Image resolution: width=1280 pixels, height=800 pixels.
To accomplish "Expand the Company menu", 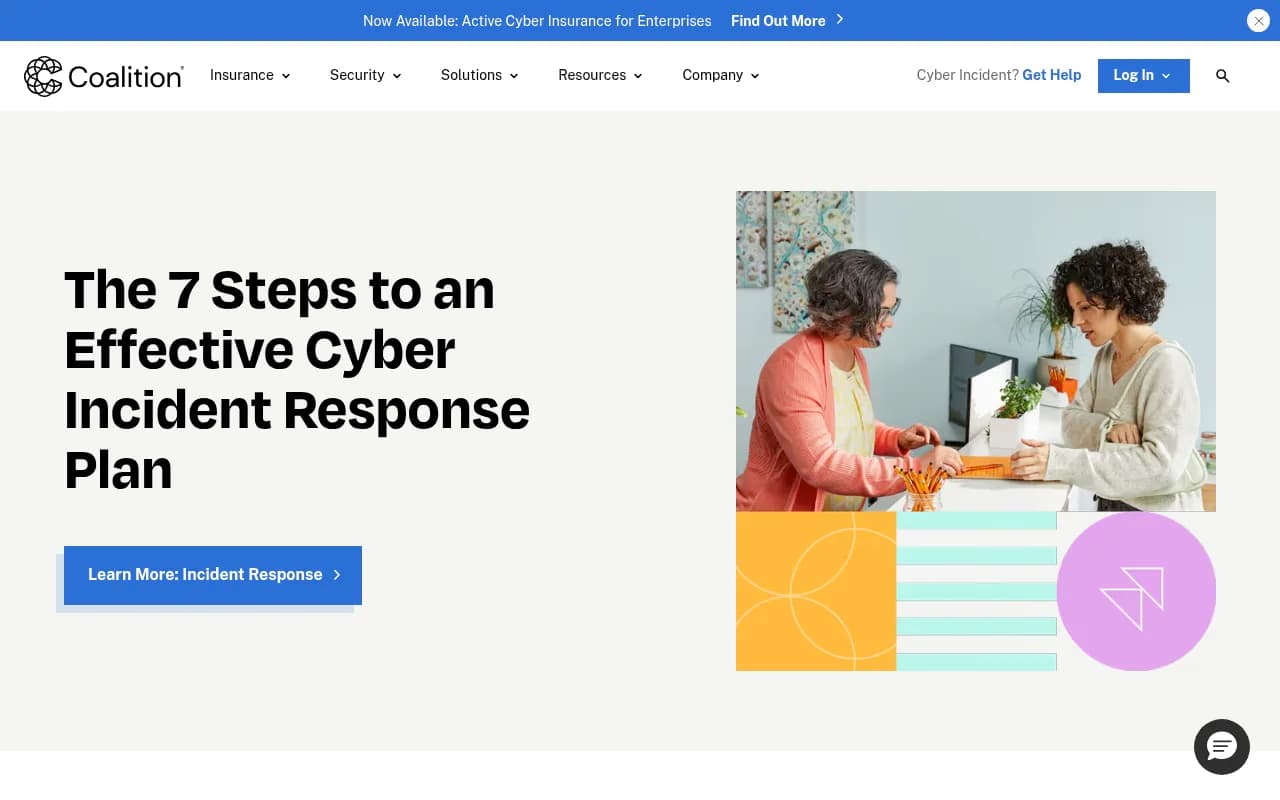I will pyautogui.click(x=721, y=75).
